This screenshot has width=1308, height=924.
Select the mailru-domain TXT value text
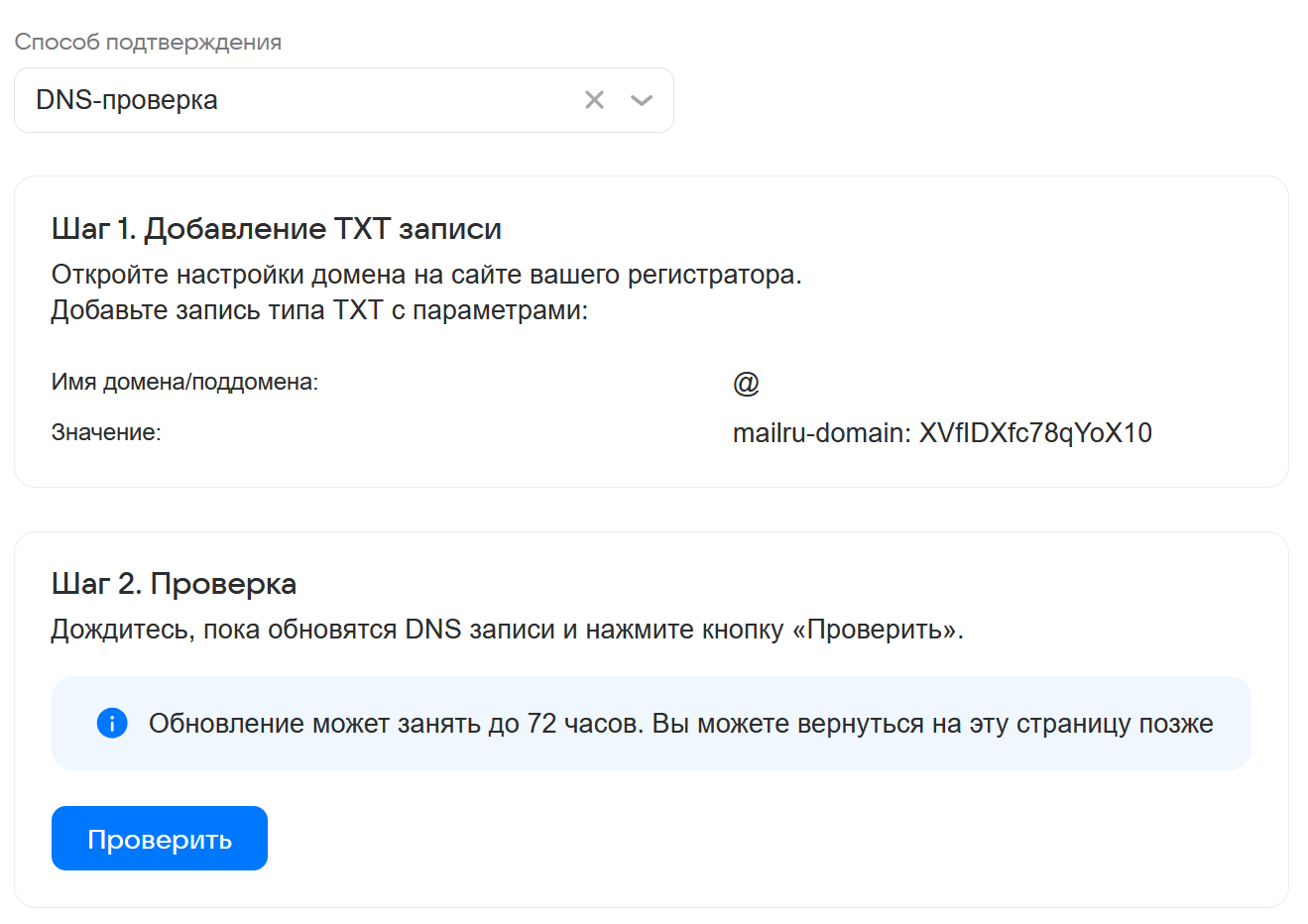[x=941, y=433]
